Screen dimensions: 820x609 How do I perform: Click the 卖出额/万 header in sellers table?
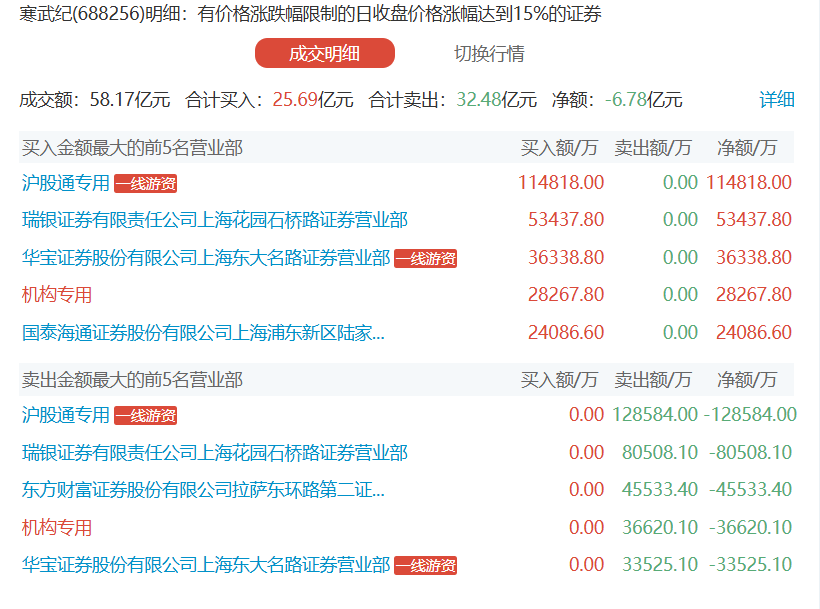click(x=652, y=380)
